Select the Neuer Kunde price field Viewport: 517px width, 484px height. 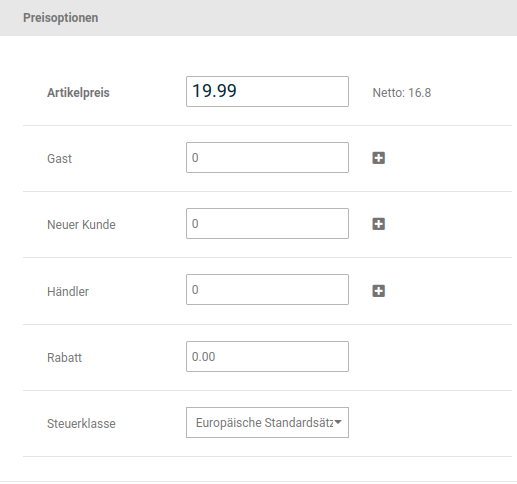coord(267,223)
